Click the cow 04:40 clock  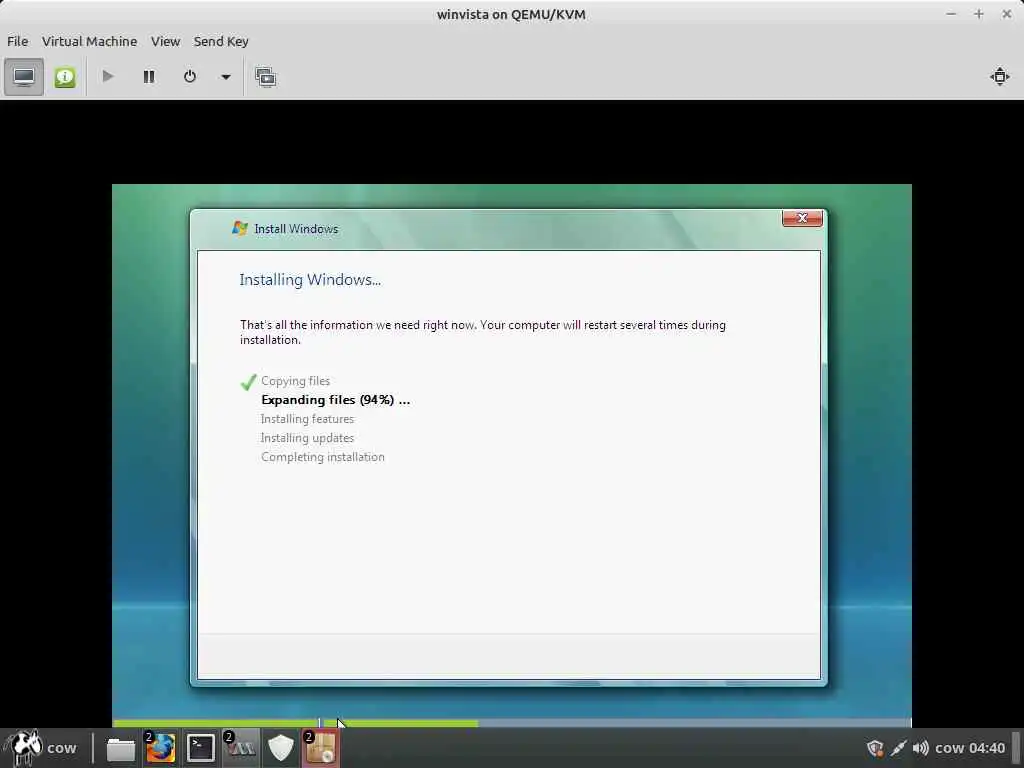click(x=970, y=748)
